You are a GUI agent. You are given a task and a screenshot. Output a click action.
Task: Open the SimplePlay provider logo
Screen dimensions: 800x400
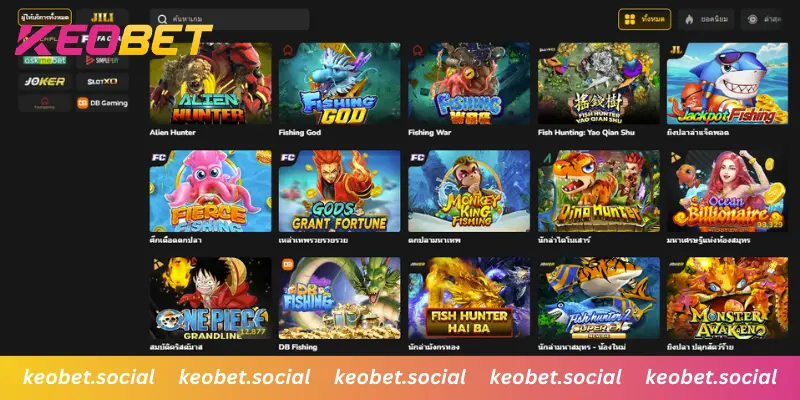pyautogui.click(x=103, y=60)
